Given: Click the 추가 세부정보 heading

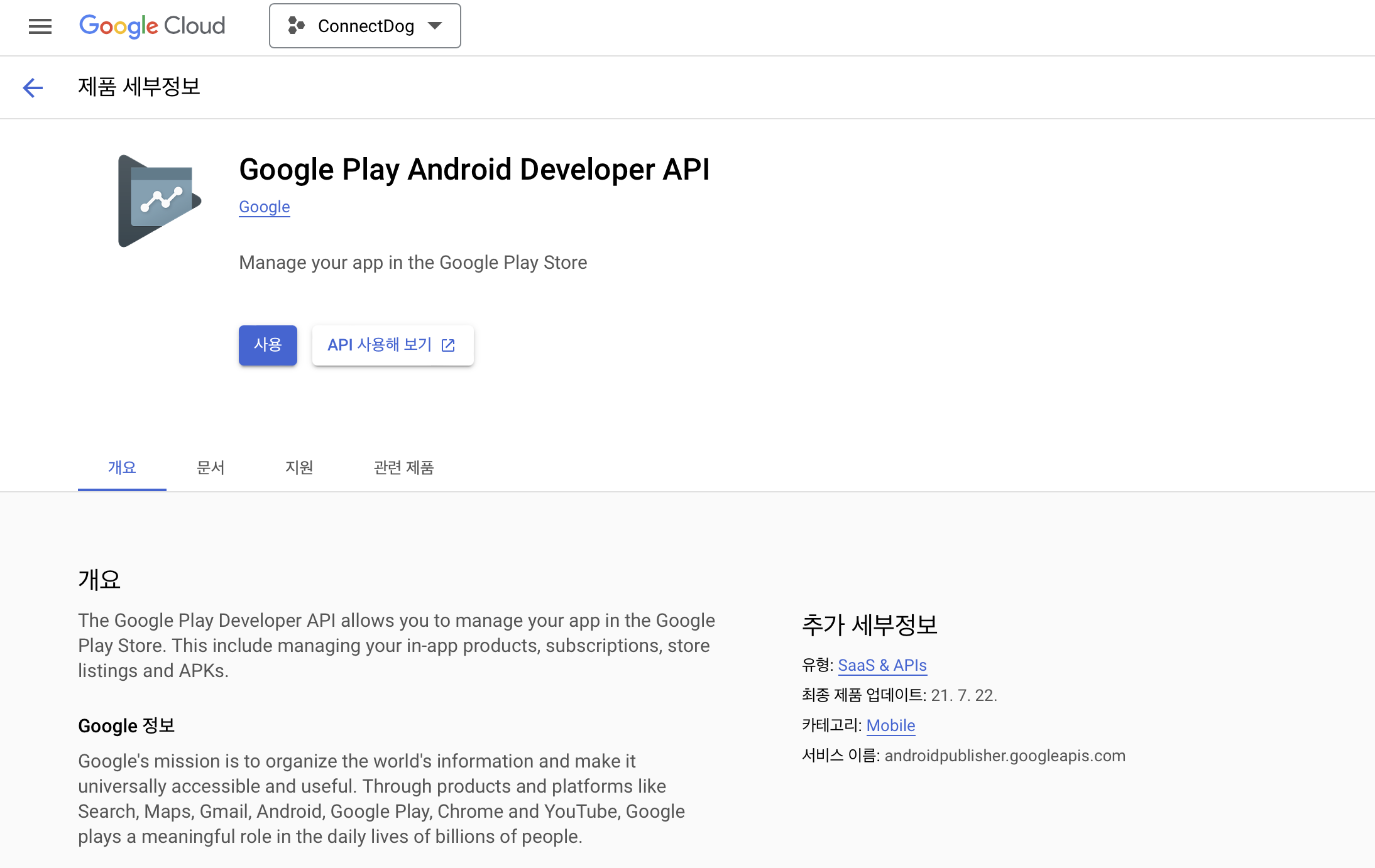Looking at the screenshot, I should click(870, 625).
